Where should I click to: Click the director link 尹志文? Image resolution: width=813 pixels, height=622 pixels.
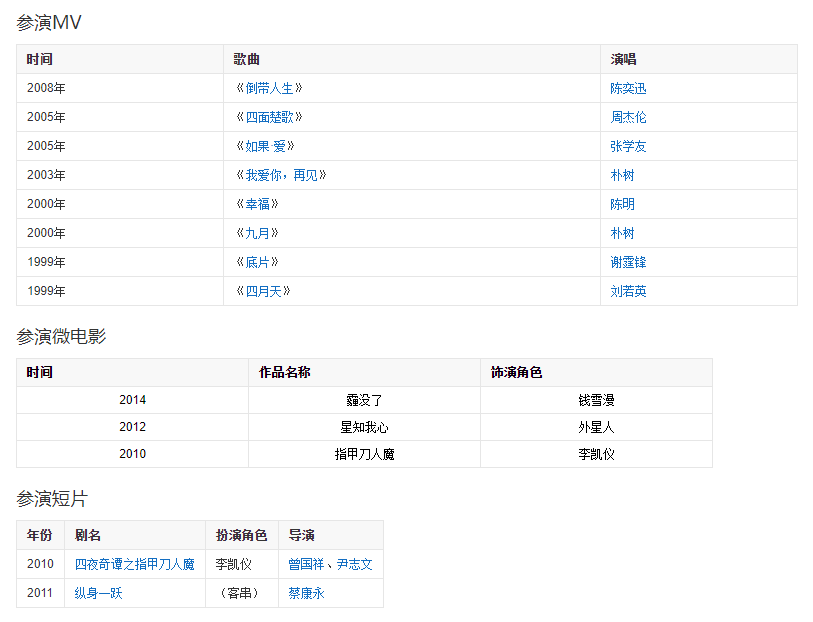pyautogui.click(x=354, y=564)
